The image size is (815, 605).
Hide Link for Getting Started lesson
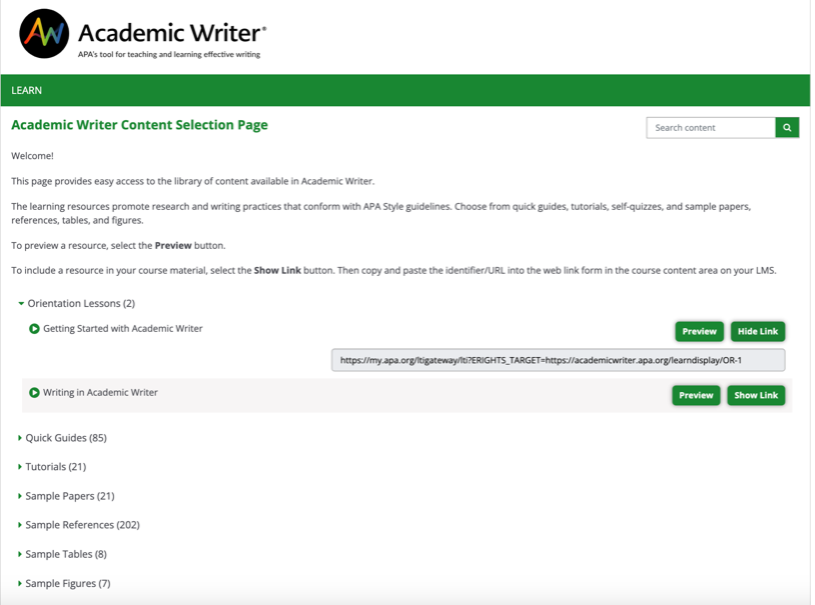tap(758, 331)
